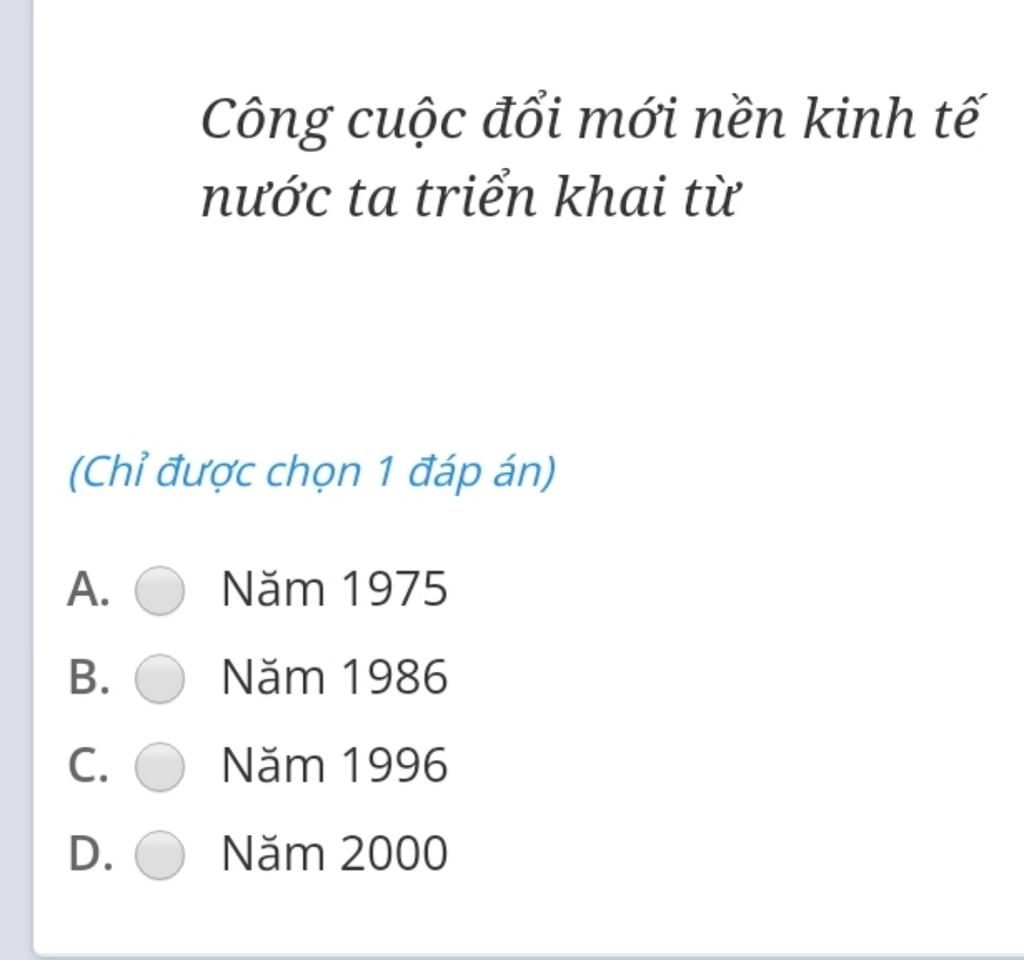
Task: Click the "(Chỉ được chọn 1 đáp án)" hint
Action: point(311,471)
